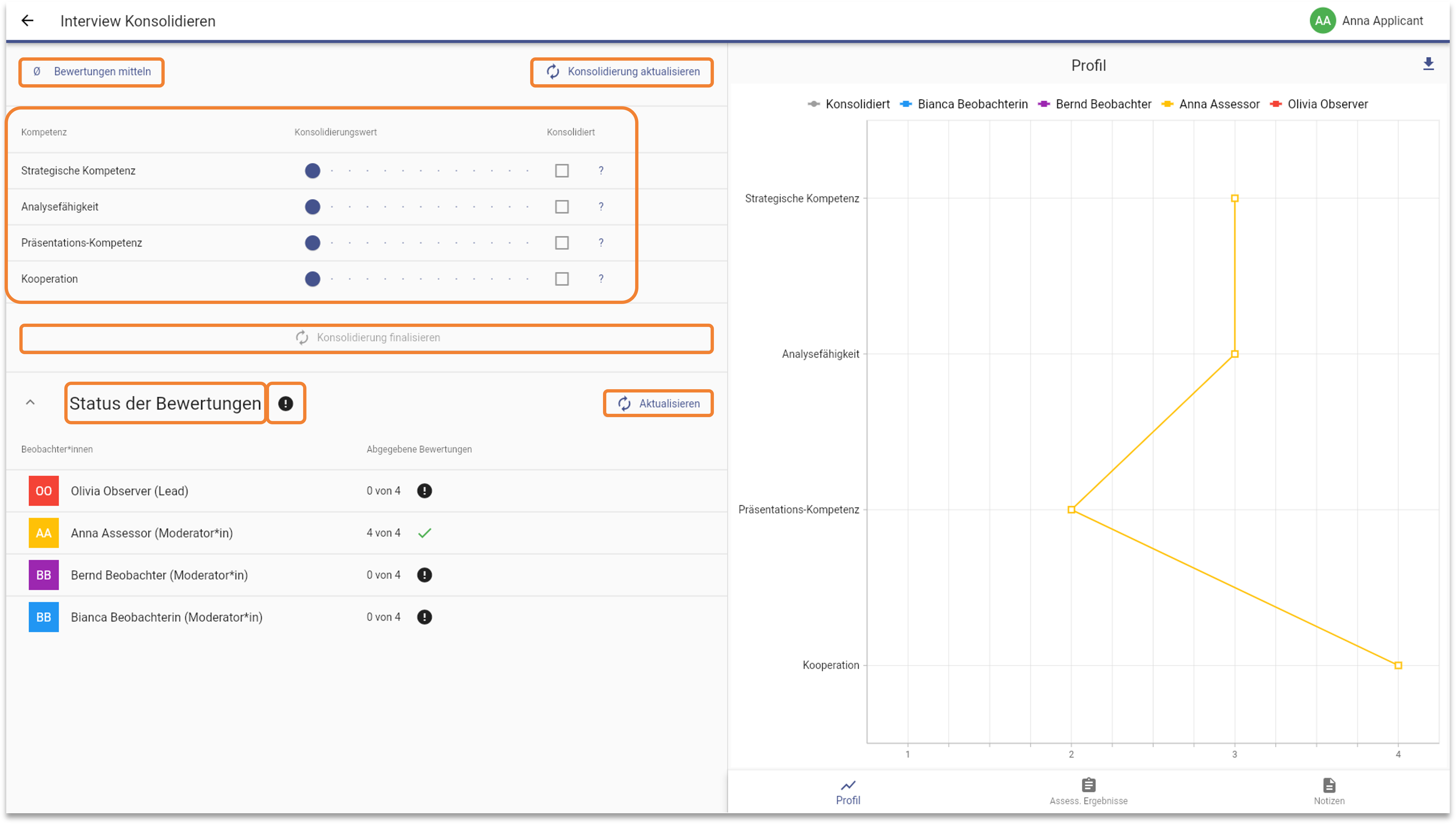
Task: Click Olivia Observer's red OO avatar
Action: tap(44, 491)
